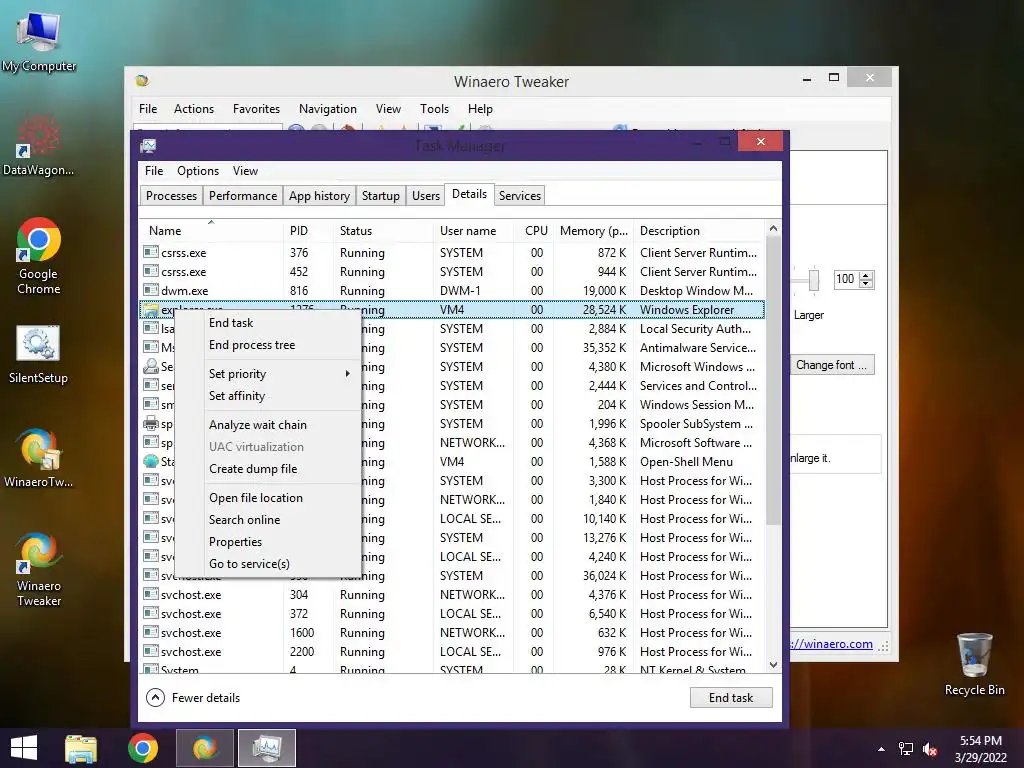1024x768 pixels.
Task: Click svchost.exe PID 304 process icon
Action: point(151,594)
